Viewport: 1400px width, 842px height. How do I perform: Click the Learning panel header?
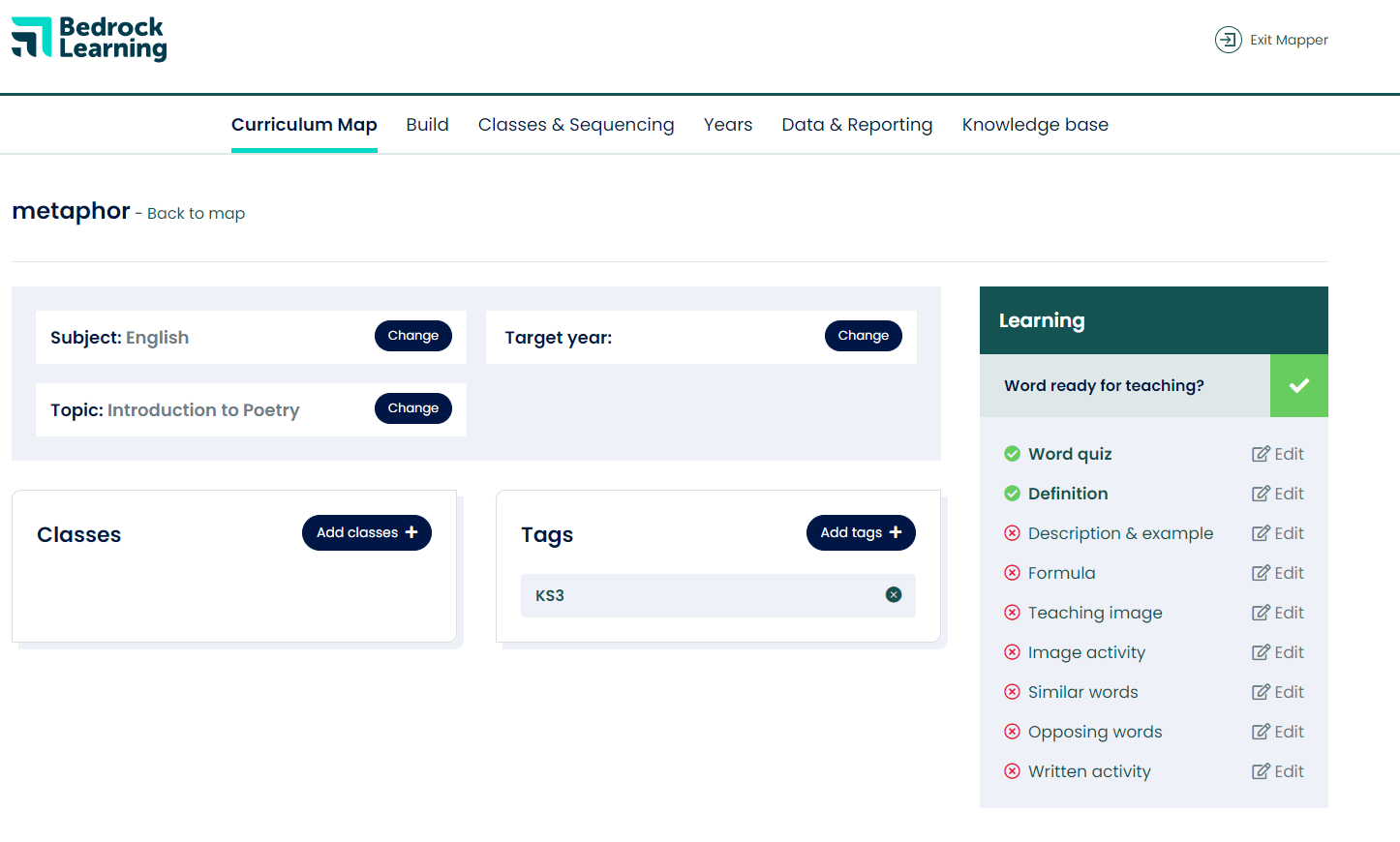[1154, 320]
